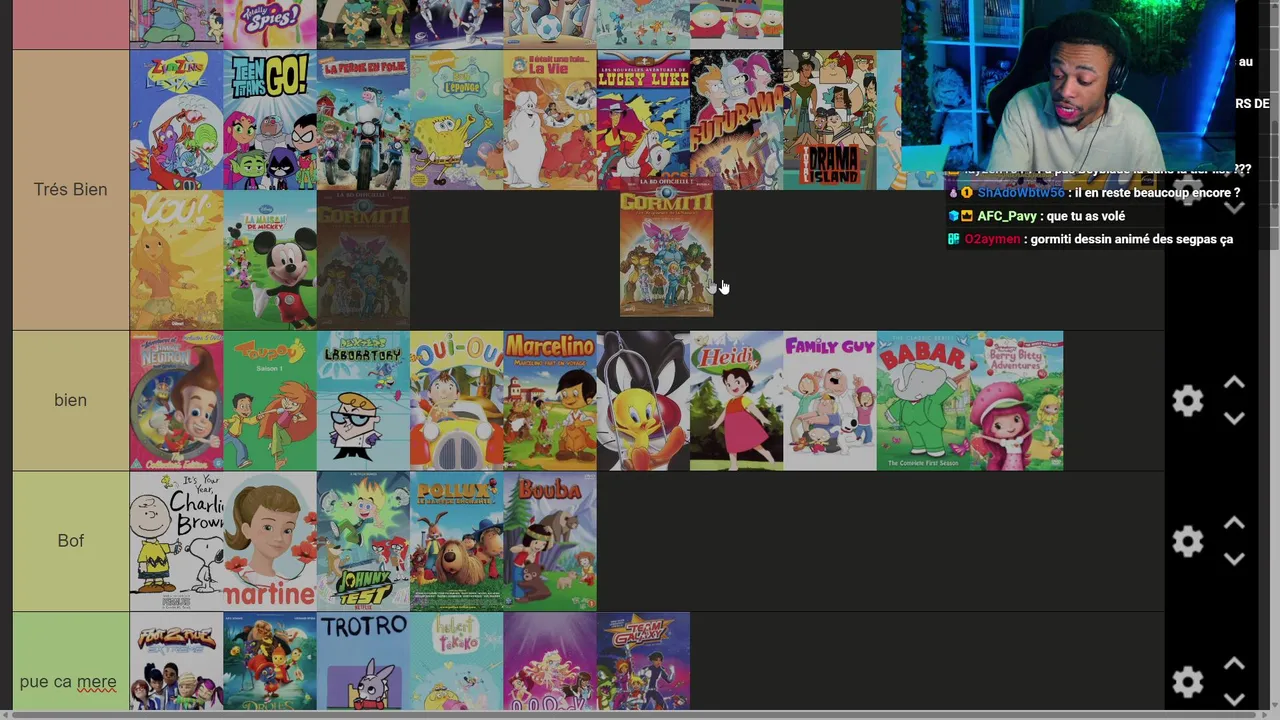The height and width of the screenshot is (720, 1280).
Task: Select La Maison de Mickey poster
Action: [270, 260]
